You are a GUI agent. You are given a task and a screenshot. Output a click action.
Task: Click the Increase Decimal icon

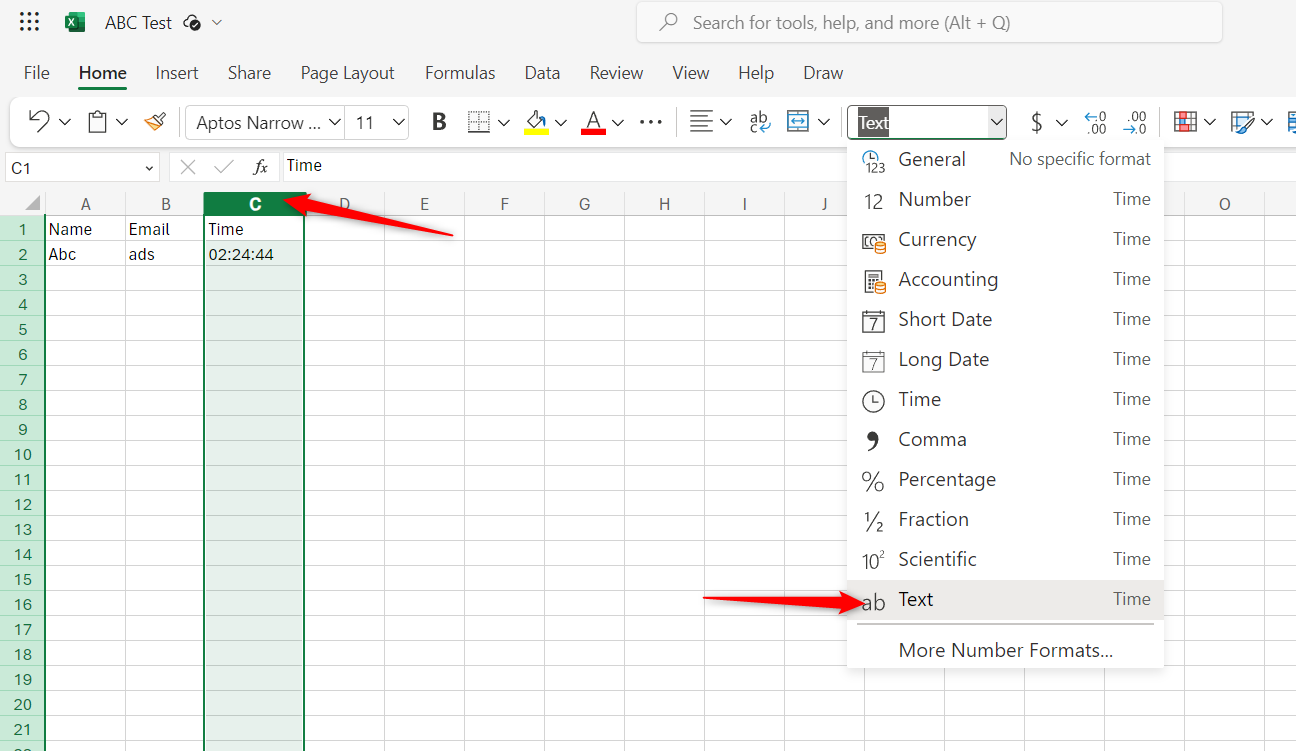tap(1095, 122)
